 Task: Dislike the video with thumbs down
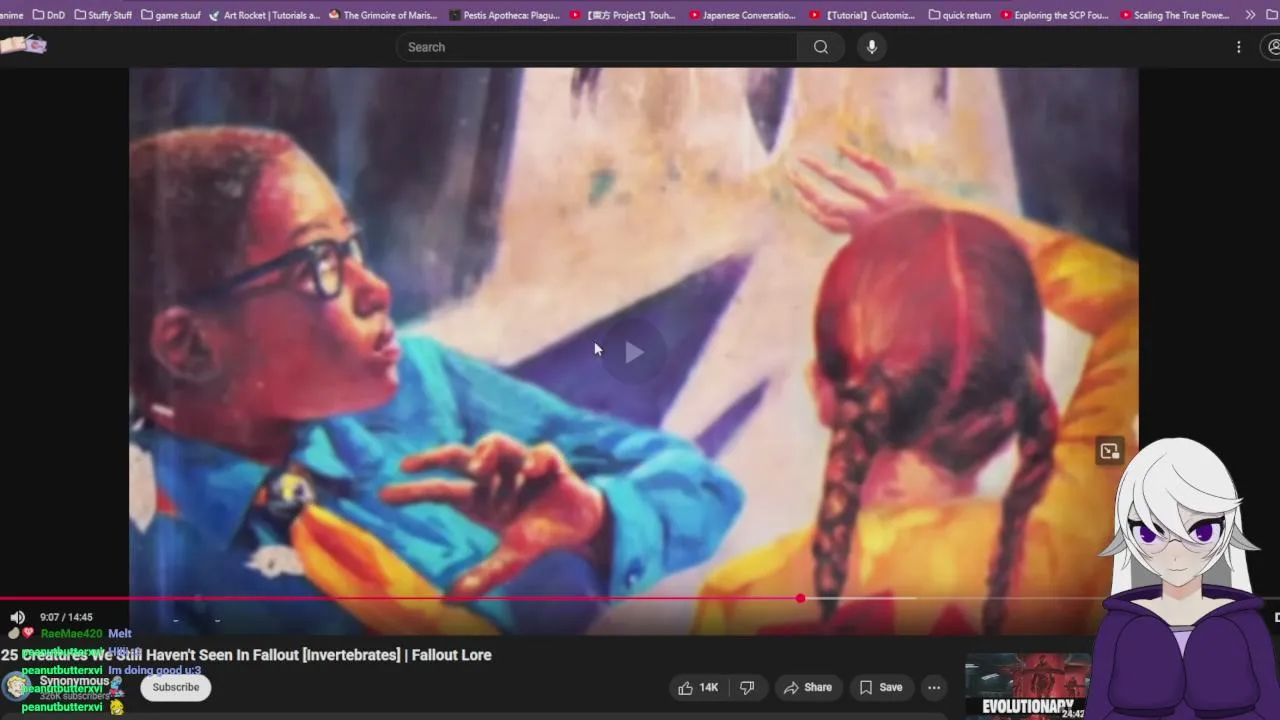tap(747, 687)
